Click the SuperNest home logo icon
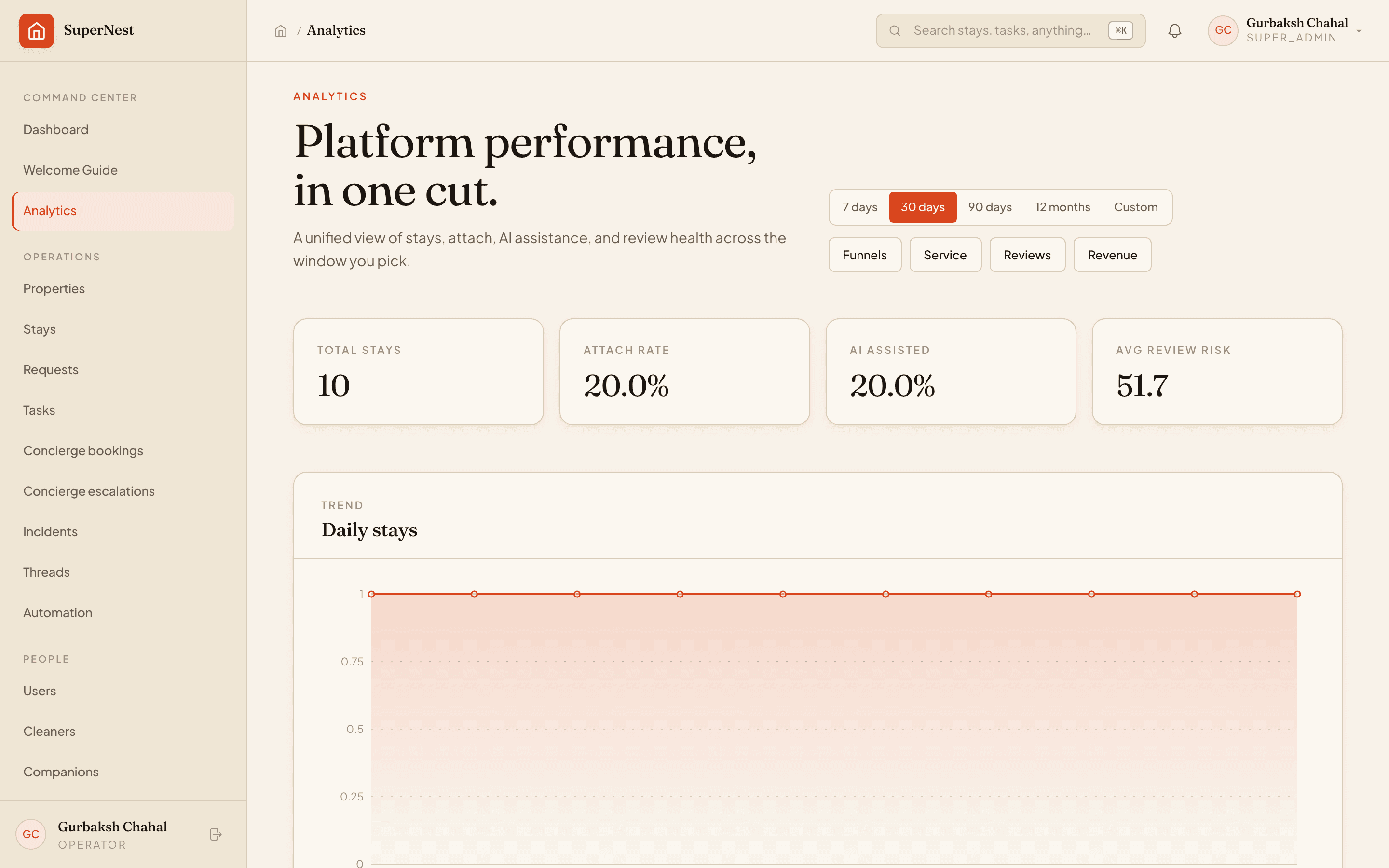Image resolution: width=1389 pixels, height=868 pixels. point(36,30)
